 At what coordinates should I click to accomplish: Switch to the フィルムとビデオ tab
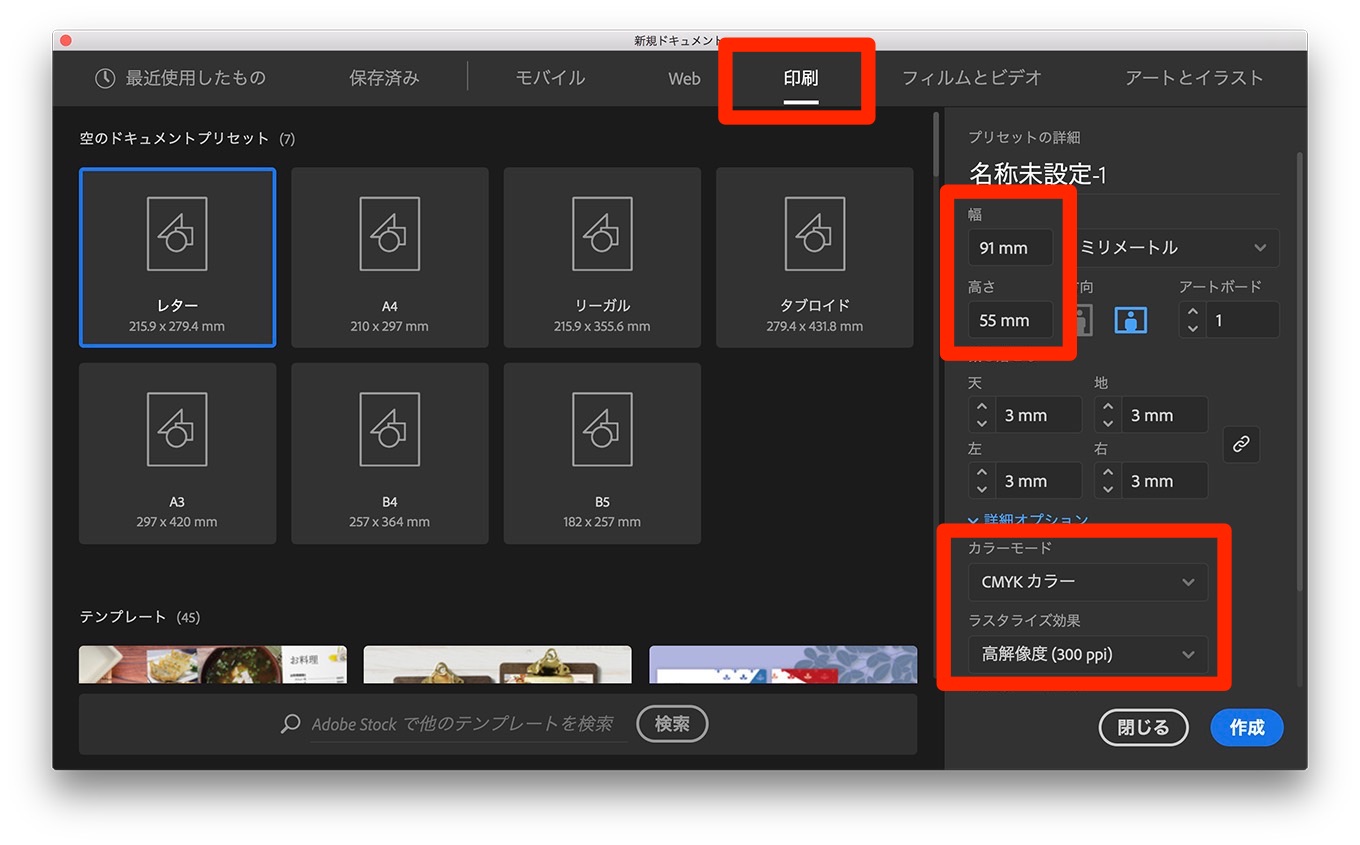tap(972, 78)
